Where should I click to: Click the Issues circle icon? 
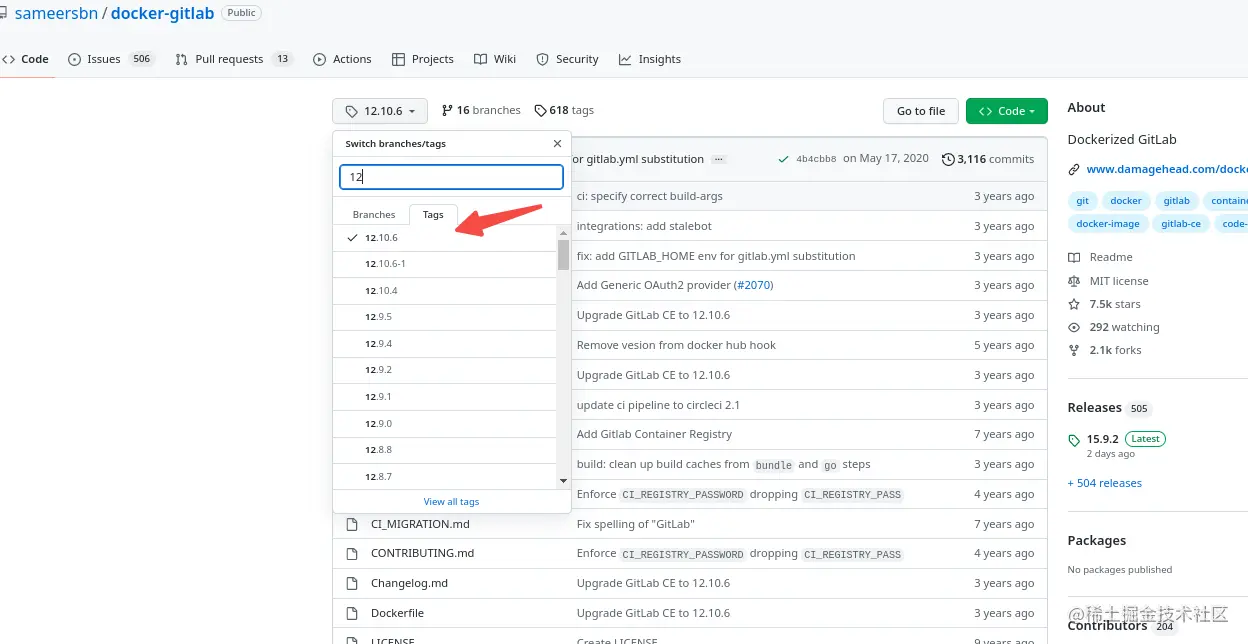tap(74, 59)
